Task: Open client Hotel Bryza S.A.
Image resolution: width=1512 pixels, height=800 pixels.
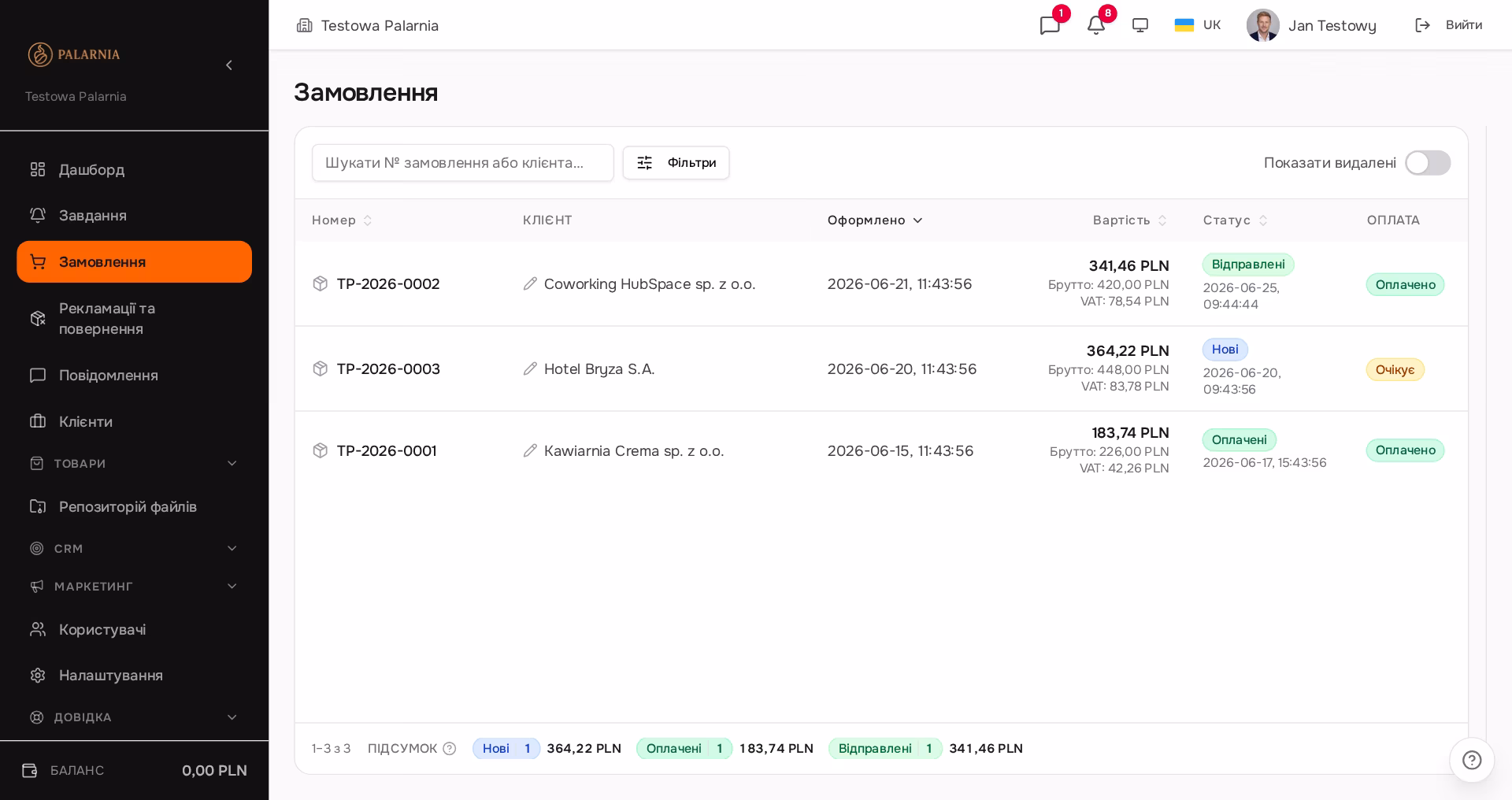Action: tap(599, 369)
